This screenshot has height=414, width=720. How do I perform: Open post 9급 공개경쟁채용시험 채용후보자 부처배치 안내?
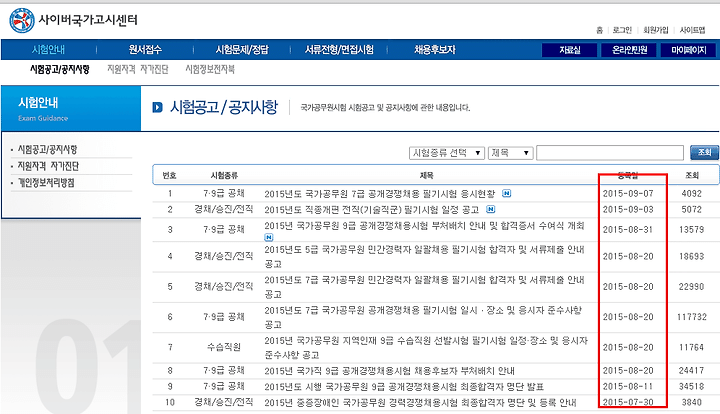coord(389,371)
